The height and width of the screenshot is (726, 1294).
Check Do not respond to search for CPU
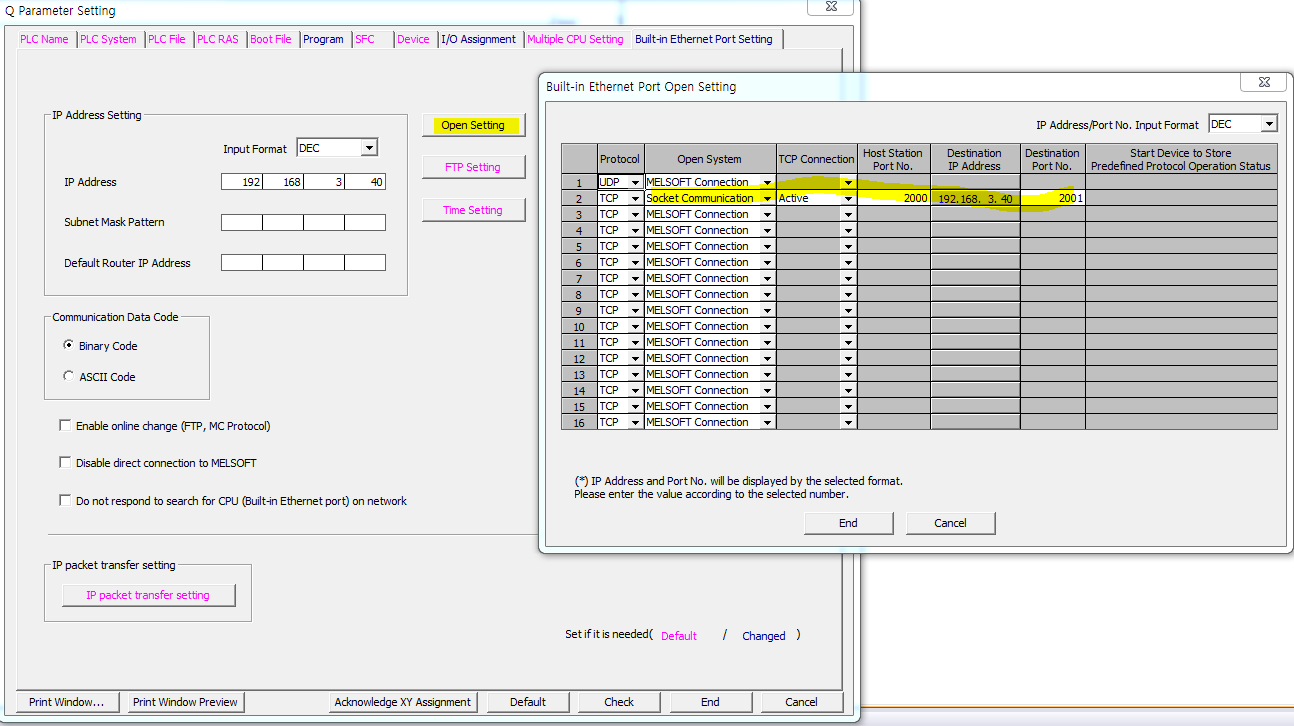point(66,501)
